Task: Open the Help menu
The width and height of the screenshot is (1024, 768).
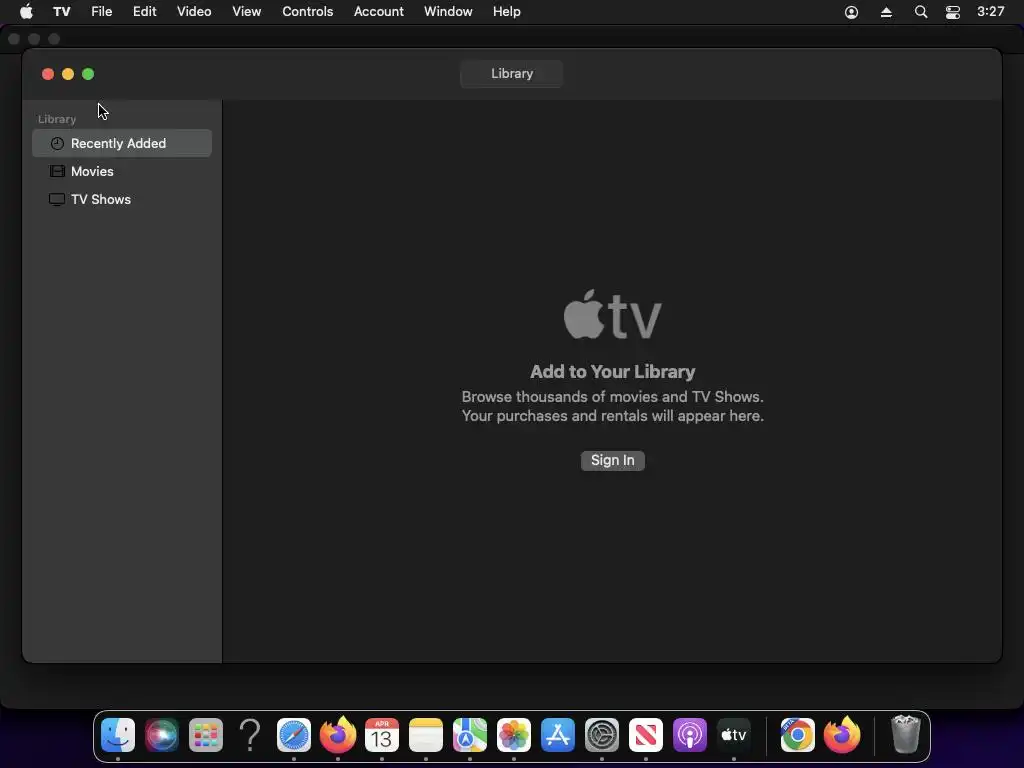Action: pos(507,12)
